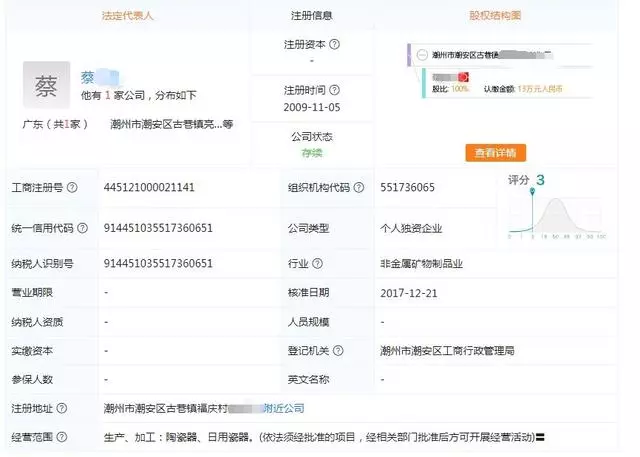Click the 公司状态 heading
640x457 pixels.
pos(312,136)
